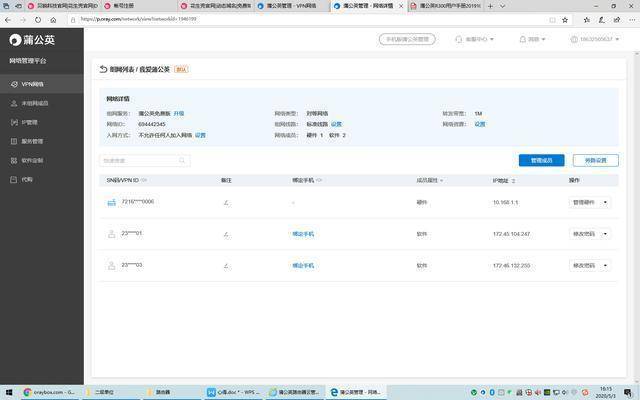Click the address bar URL

pyautogui.click(x=138, y=19)
